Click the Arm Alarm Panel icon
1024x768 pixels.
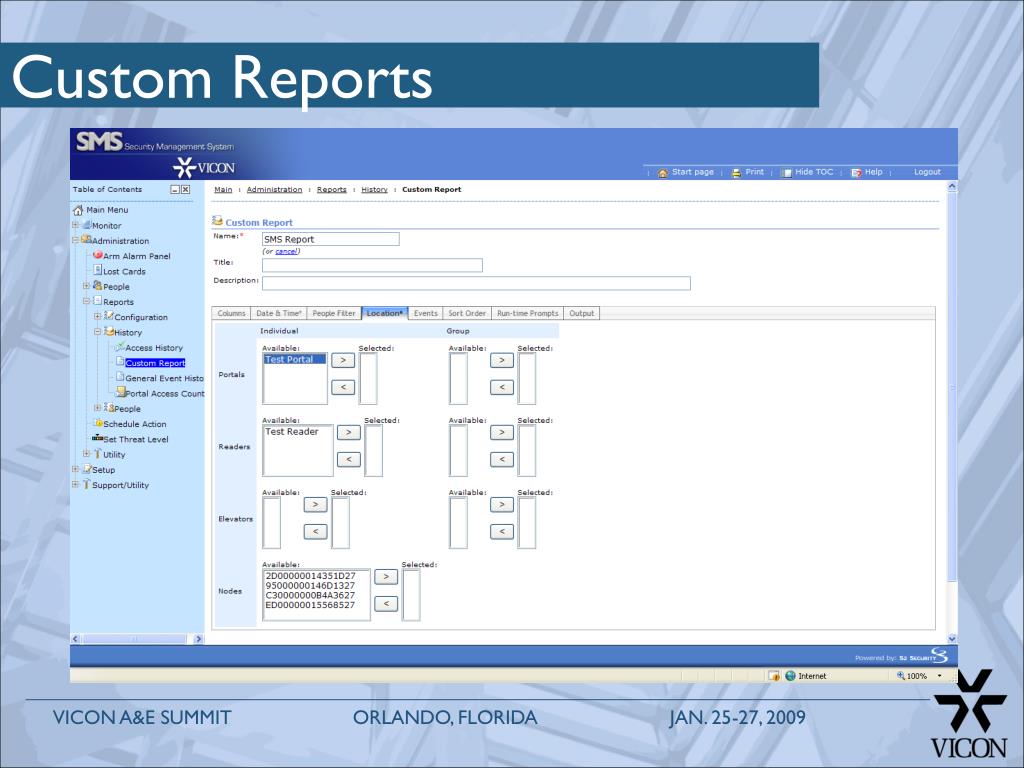97,255
